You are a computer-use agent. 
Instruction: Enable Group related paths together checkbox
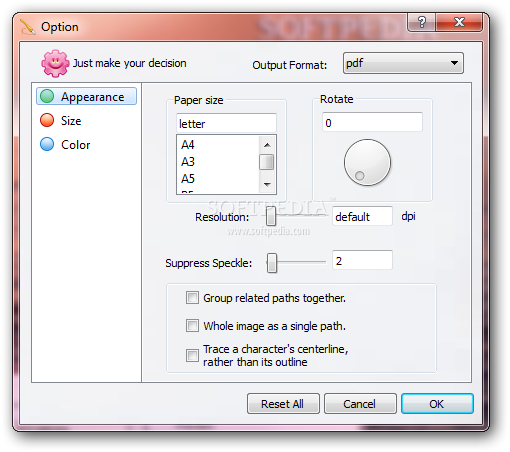pyautogui.click(x=192, y=298)
